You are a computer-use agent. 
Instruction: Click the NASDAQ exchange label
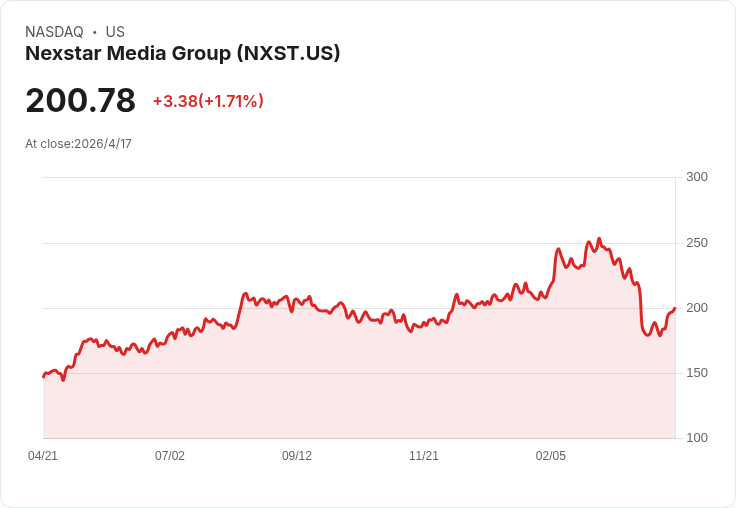tap(54, 32)
